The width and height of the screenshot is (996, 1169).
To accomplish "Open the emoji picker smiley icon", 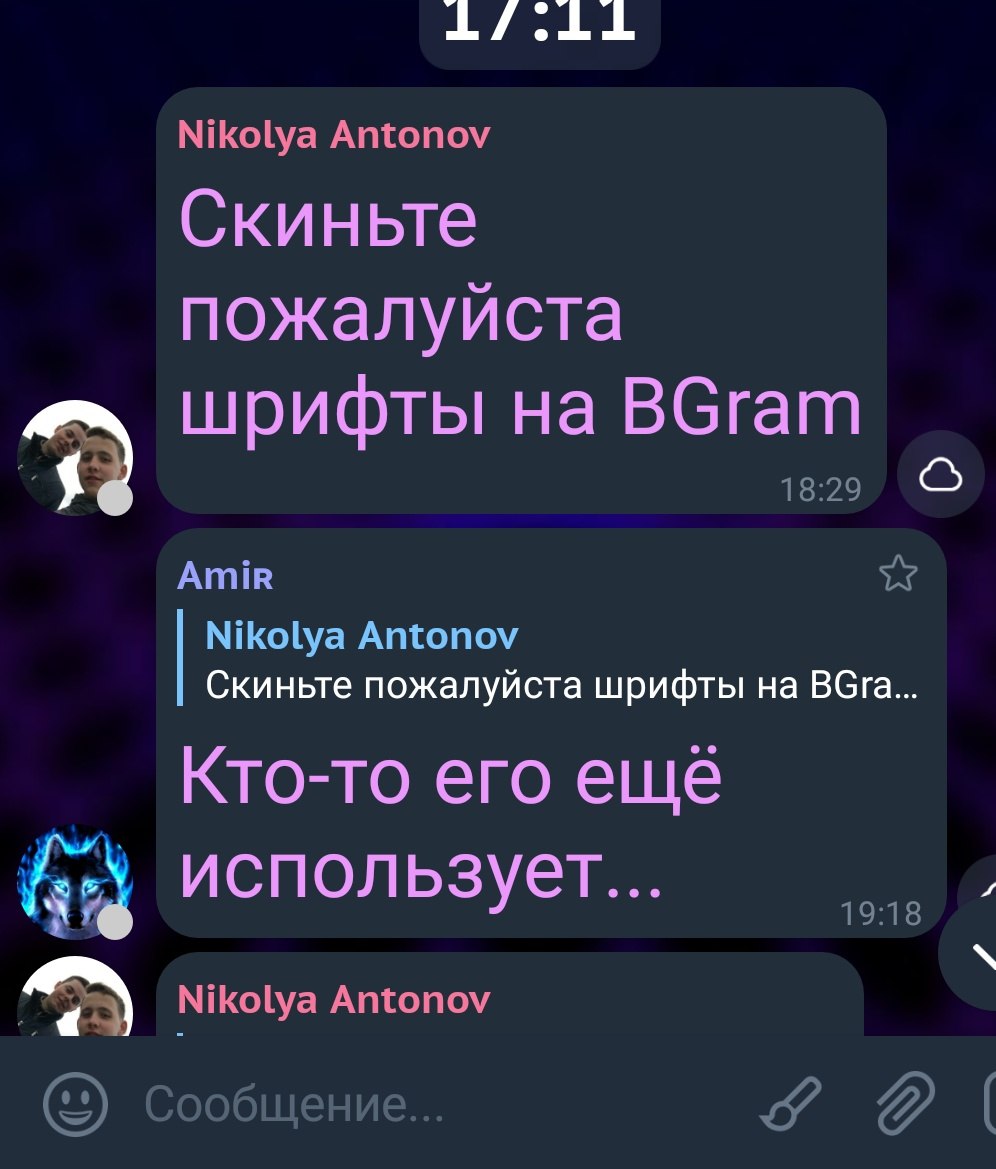I will point(75,1104).
